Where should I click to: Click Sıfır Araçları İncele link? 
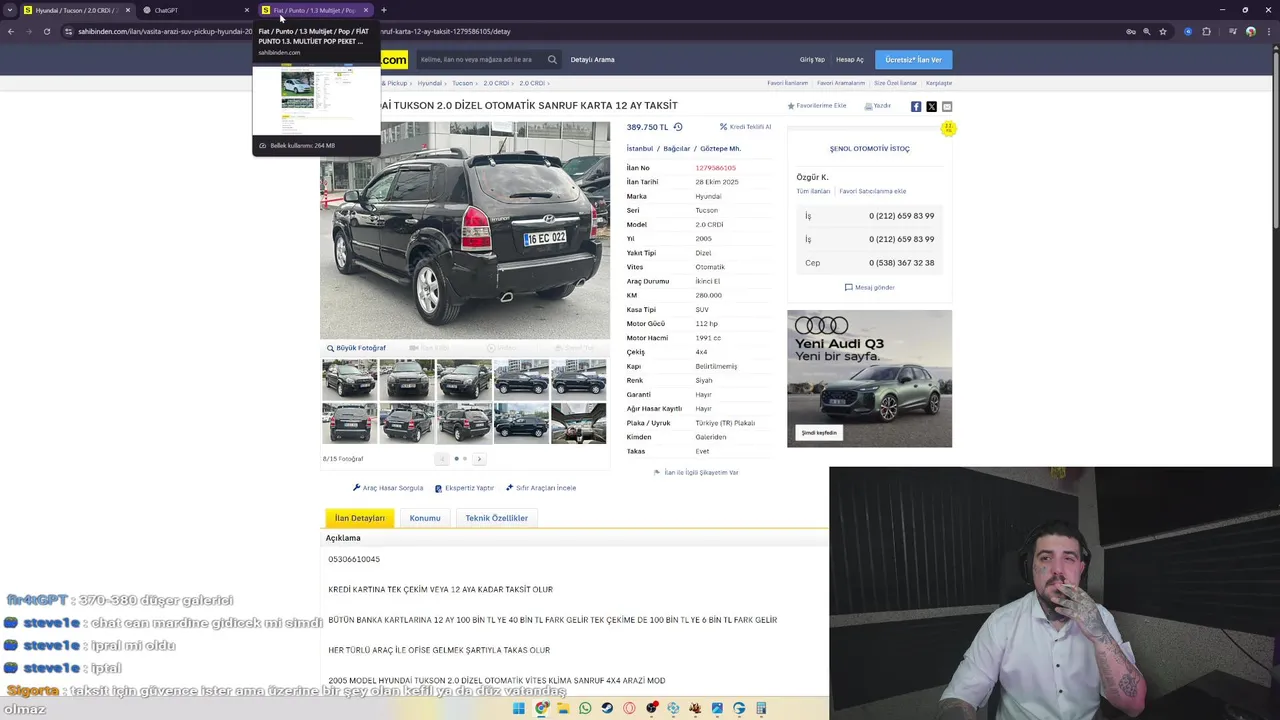coord(541,488)
